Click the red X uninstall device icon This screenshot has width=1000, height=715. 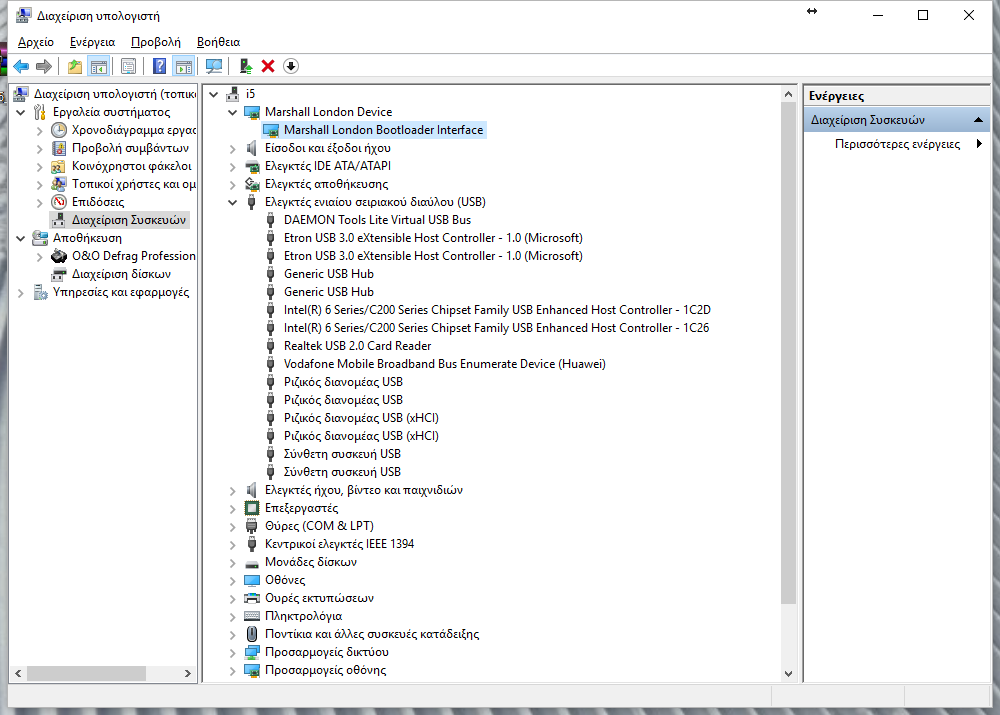tap(268, 66)
